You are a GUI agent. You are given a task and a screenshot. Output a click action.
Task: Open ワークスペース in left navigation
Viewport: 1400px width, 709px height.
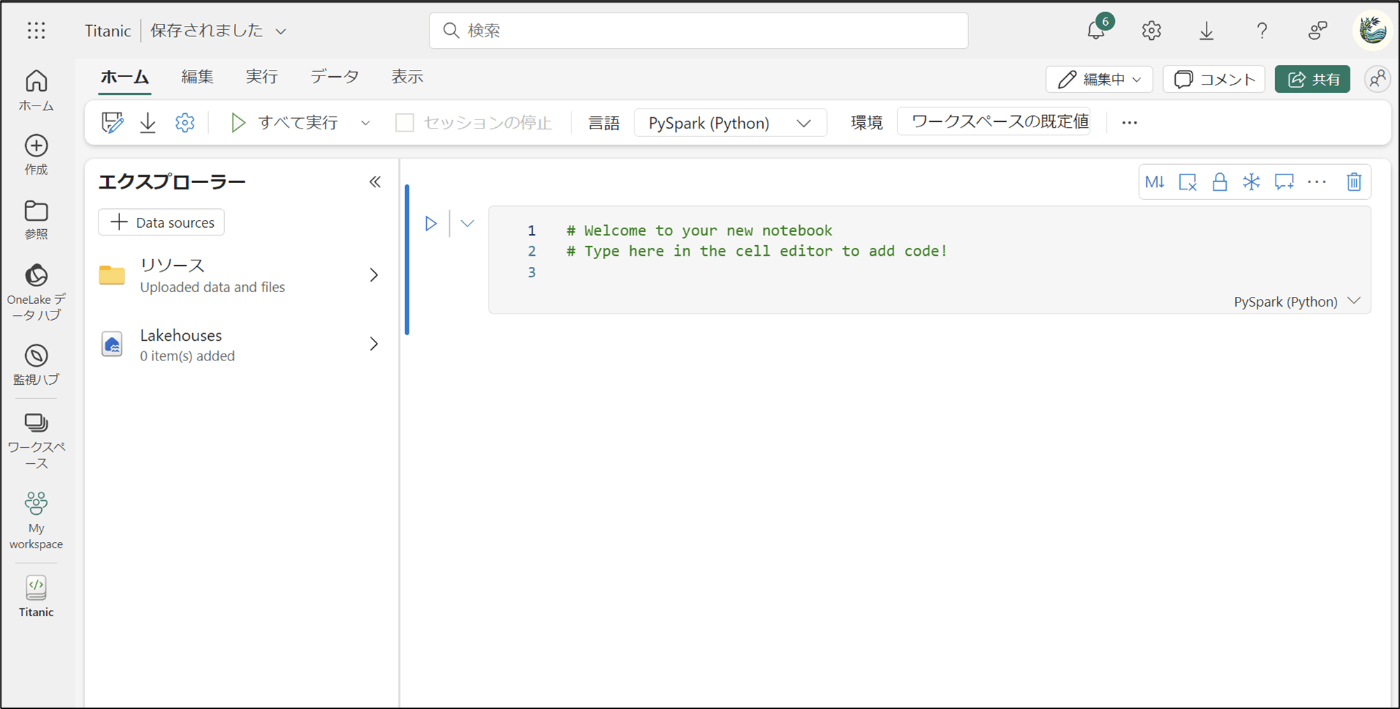coord(36,440)
